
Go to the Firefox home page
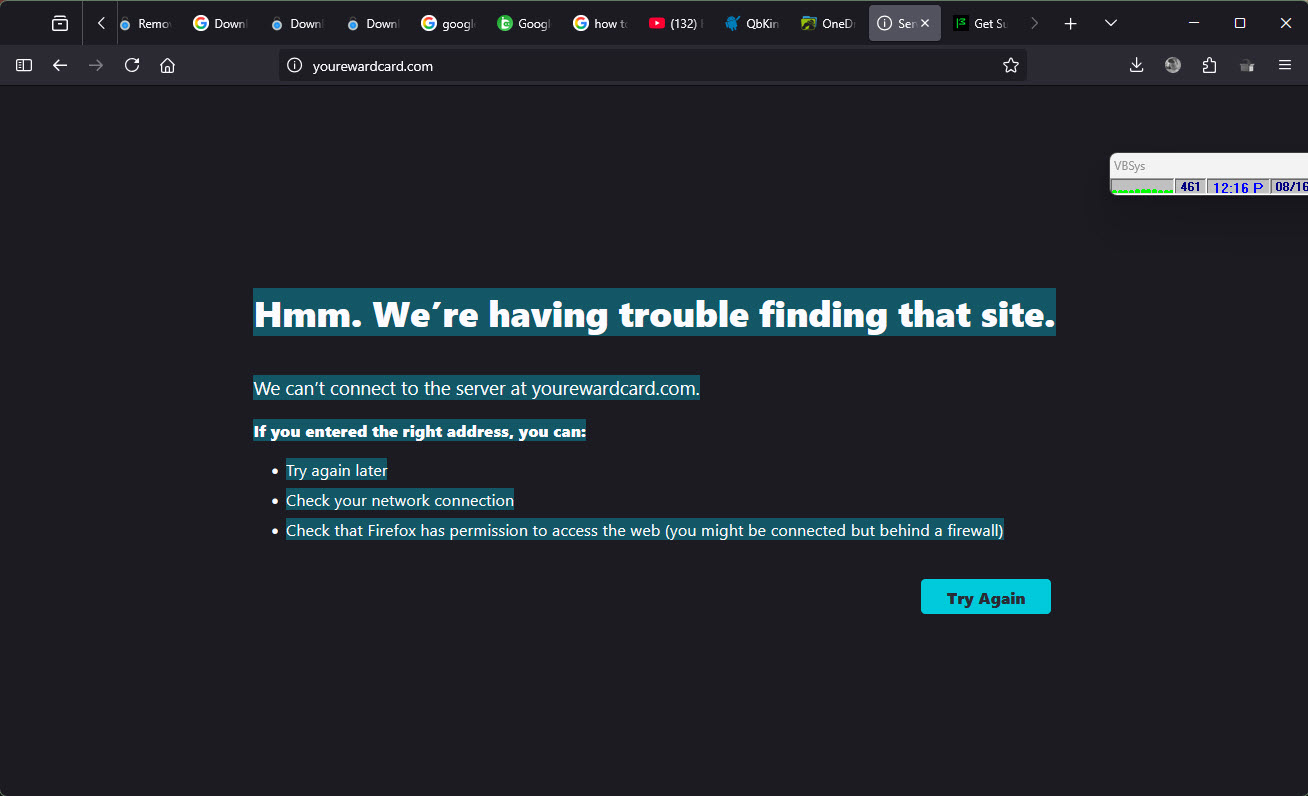pos(168,65)
